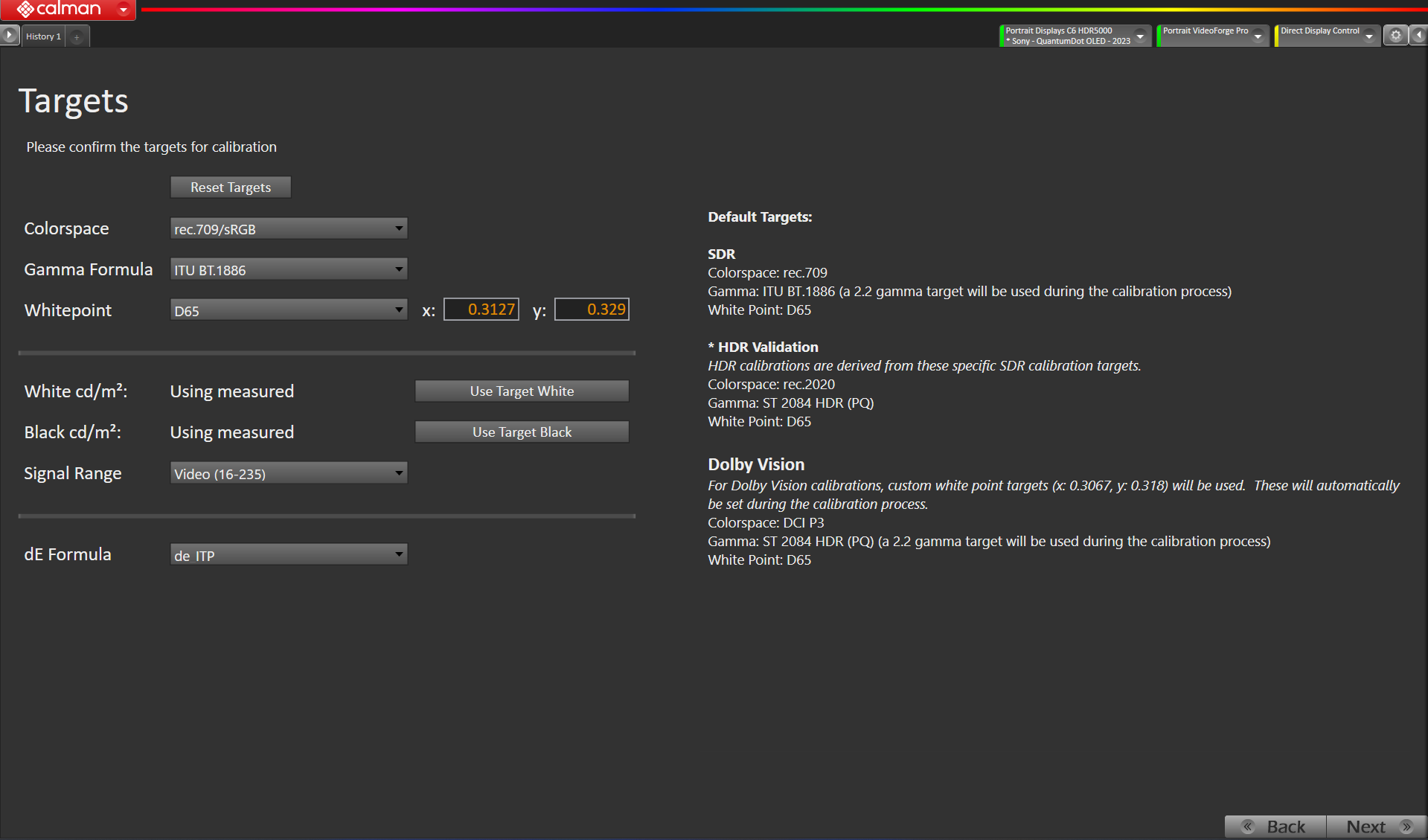Go to the Next workflow page
The width and height of the screenshot is (1428, 840).
click(x=1375, y=827)
